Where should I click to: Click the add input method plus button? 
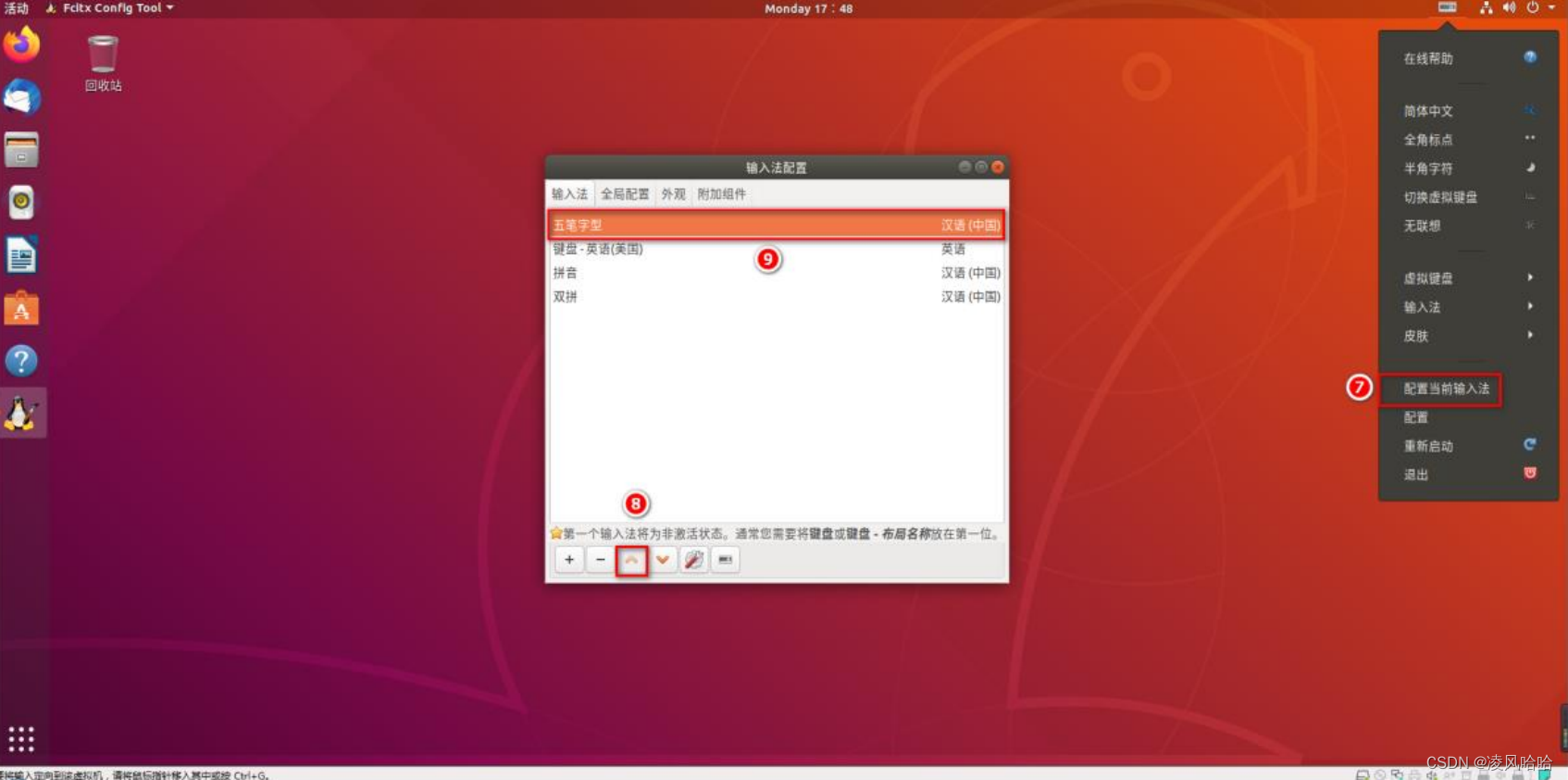[x=569, y=560]
